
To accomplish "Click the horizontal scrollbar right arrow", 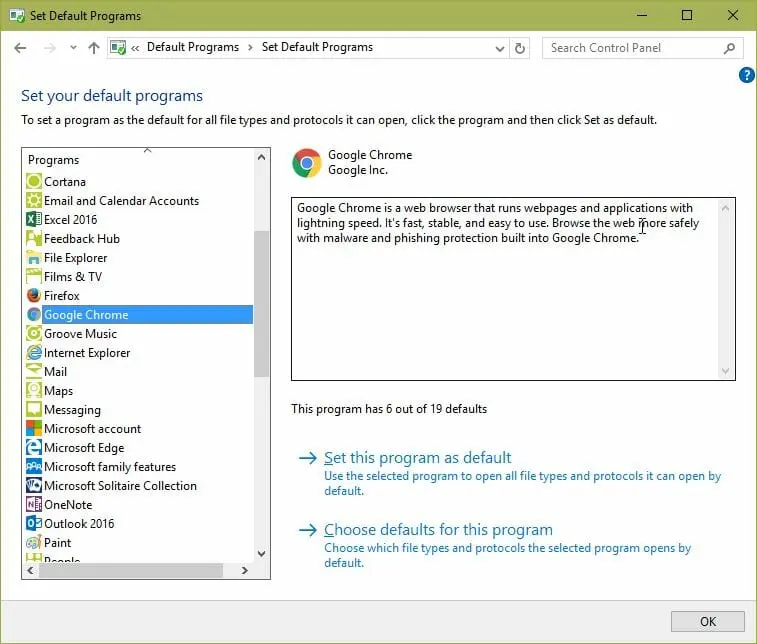I will (x=245, y=570).
